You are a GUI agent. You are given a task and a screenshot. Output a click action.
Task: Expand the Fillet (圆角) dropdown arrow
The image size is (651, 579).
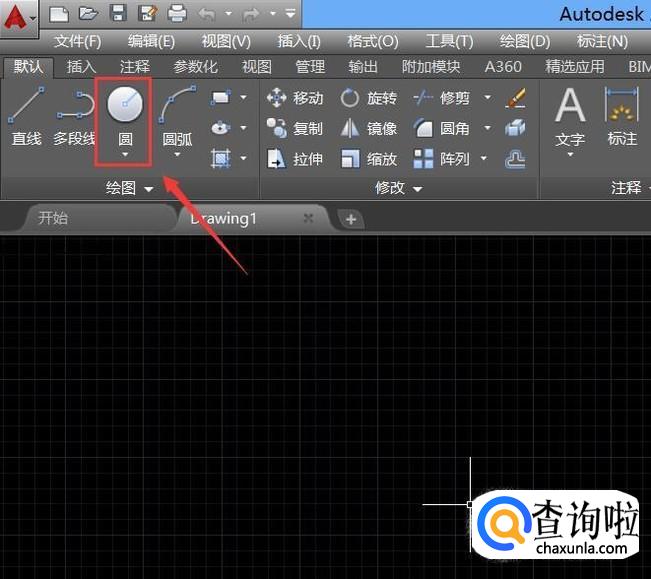(487, 128)
